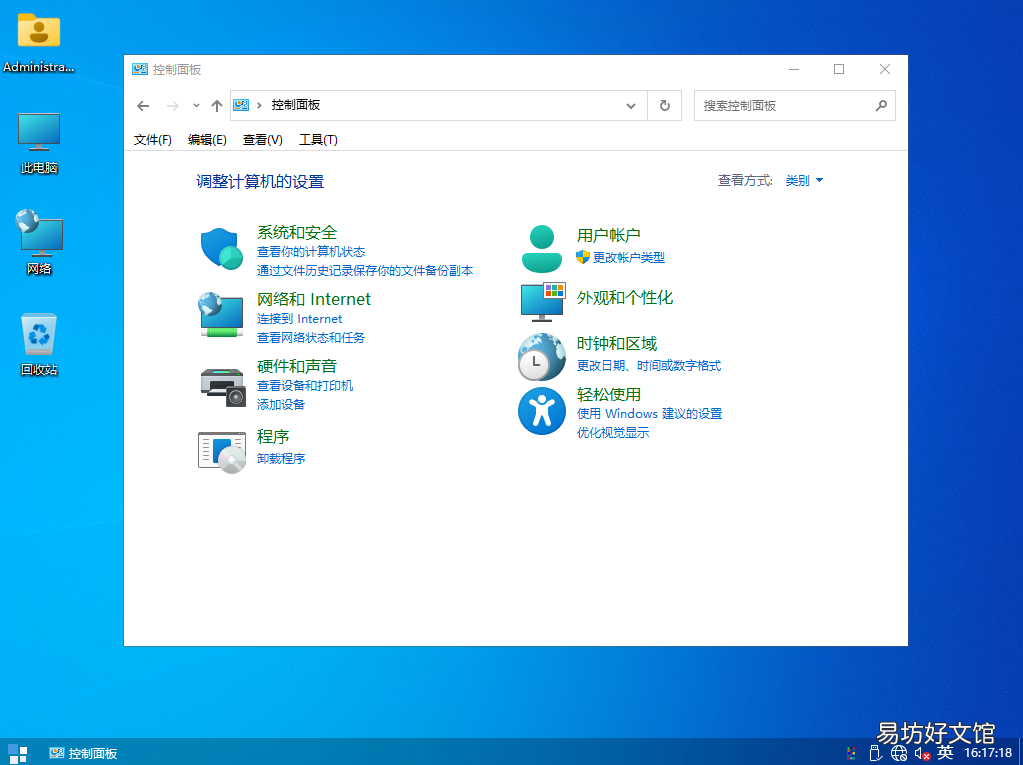The width and height of the screenshot is (1023, 765).
Task: Click 通过文件历史记录保存你的文件备份副本 link
Action: click(x=365, y=271)
